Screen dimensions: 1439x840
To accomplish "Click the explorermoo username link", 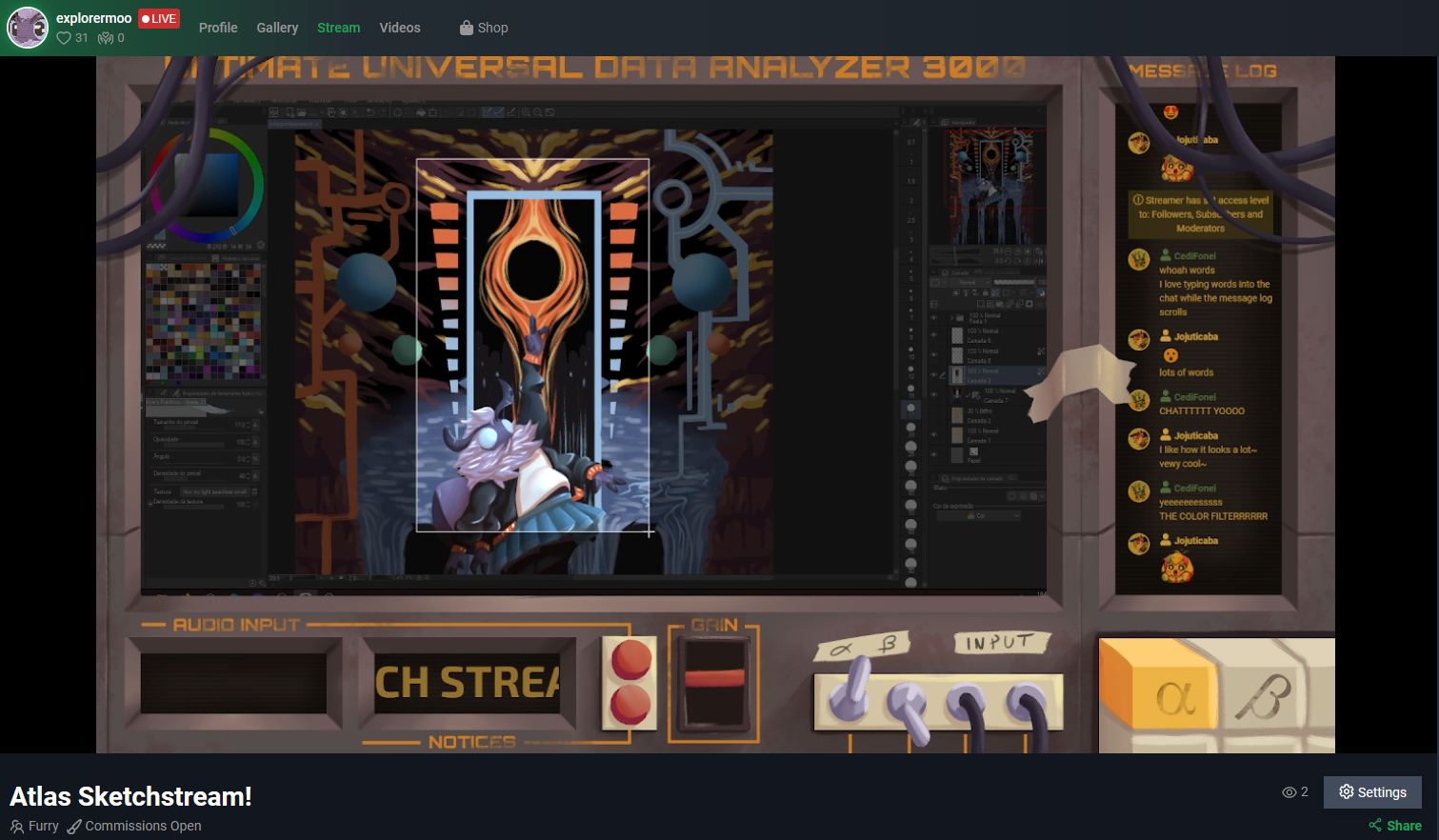I will click(x=93, y=18).
